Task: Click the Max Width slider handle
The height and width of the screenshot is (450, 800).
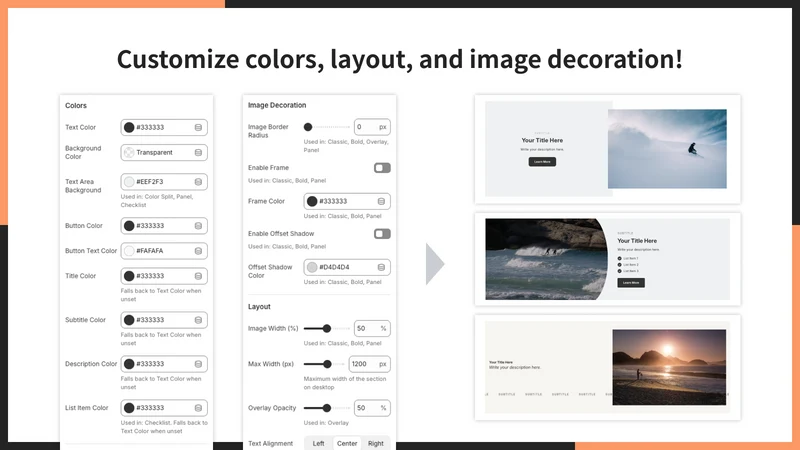Action: point(327,364)
